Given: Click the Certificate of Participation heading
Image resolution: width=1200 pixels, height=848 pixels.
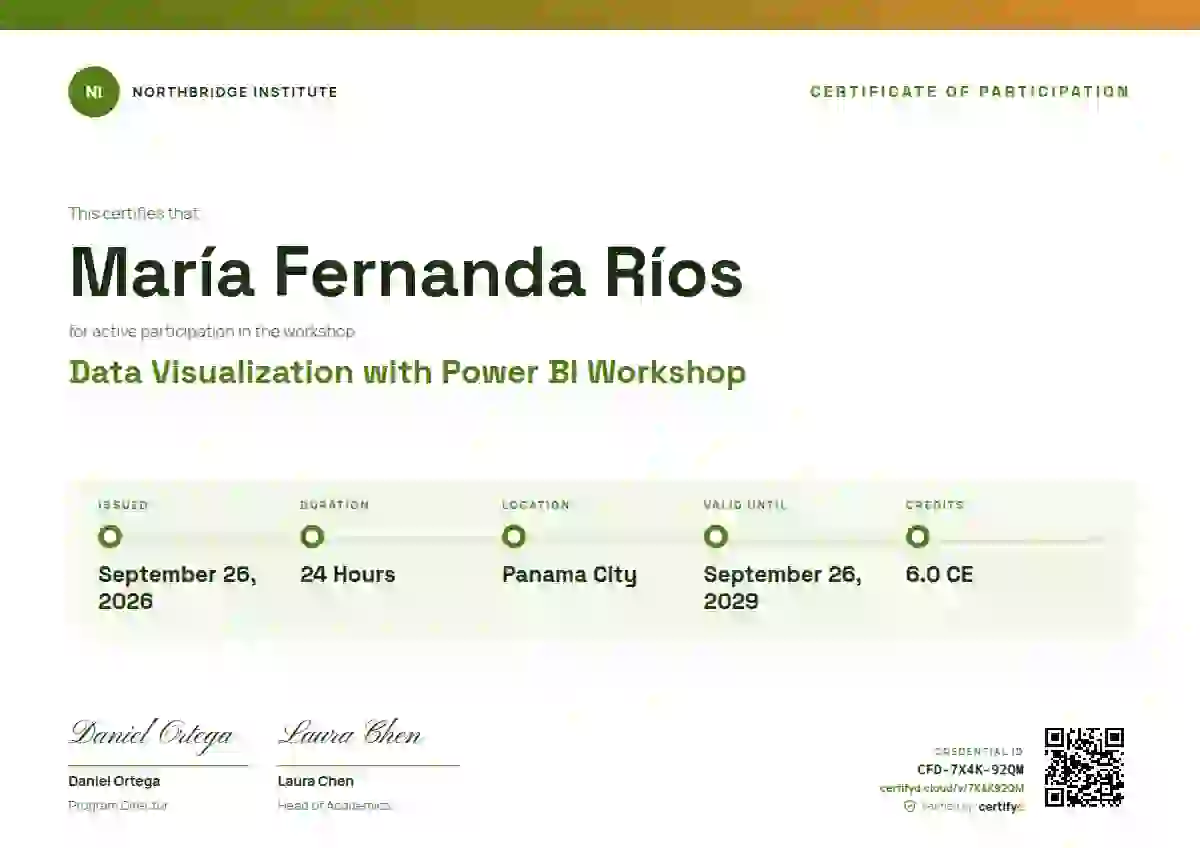Looking at the screenshot, I should point(970,92).
